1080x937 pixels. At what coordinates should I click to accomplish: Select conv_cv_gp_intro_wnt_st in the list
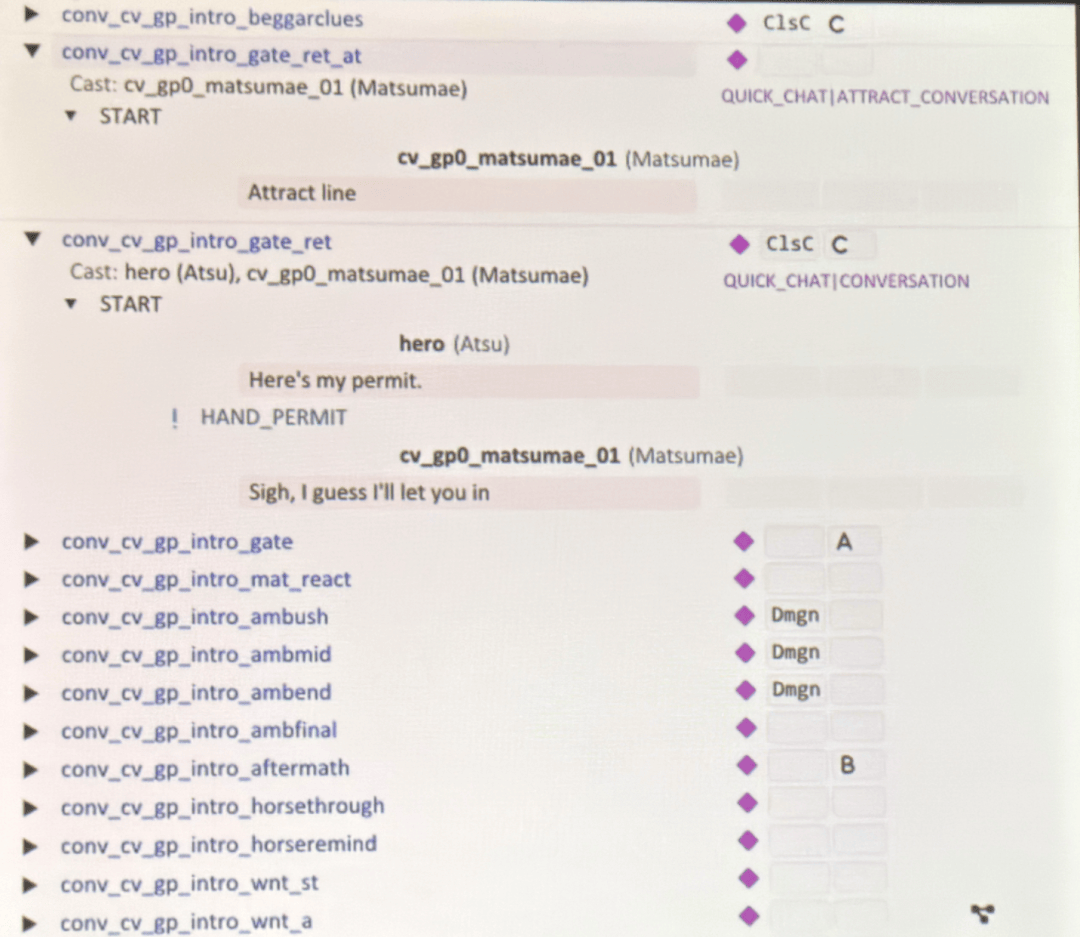pyautogui.click(x=190, y=884)
